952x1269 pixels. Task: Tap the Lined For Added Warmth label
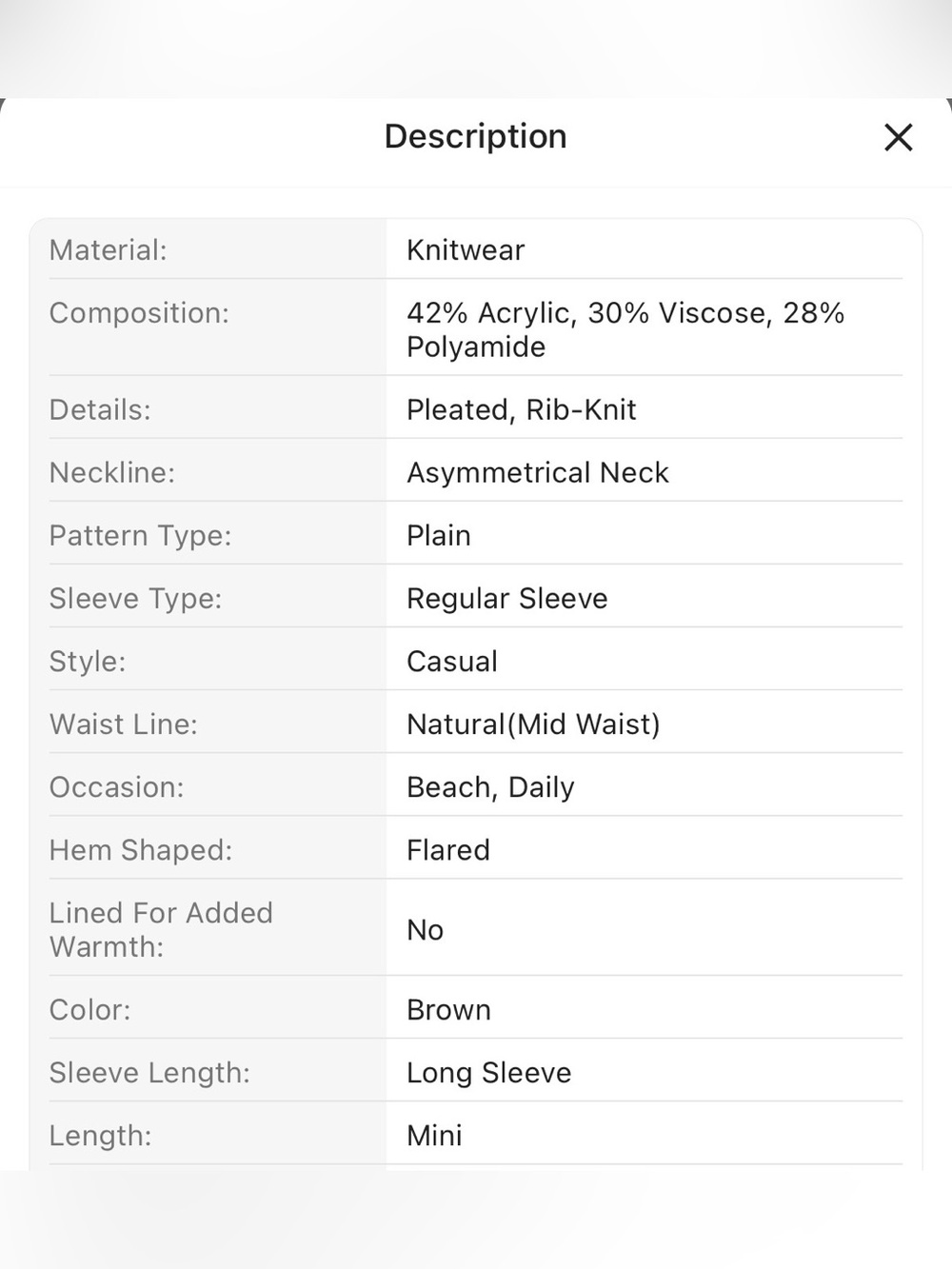[x=161, y=929]
